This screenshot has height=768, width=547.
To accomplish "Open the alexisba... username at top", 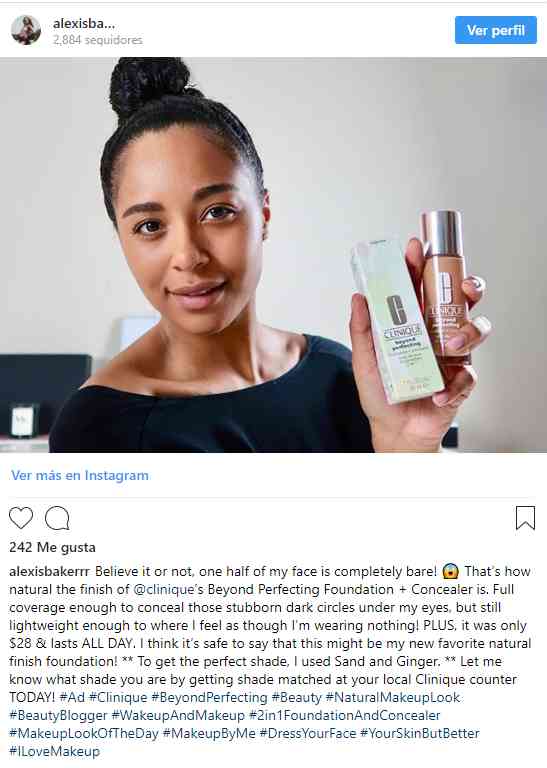I will tap(84, 23).
